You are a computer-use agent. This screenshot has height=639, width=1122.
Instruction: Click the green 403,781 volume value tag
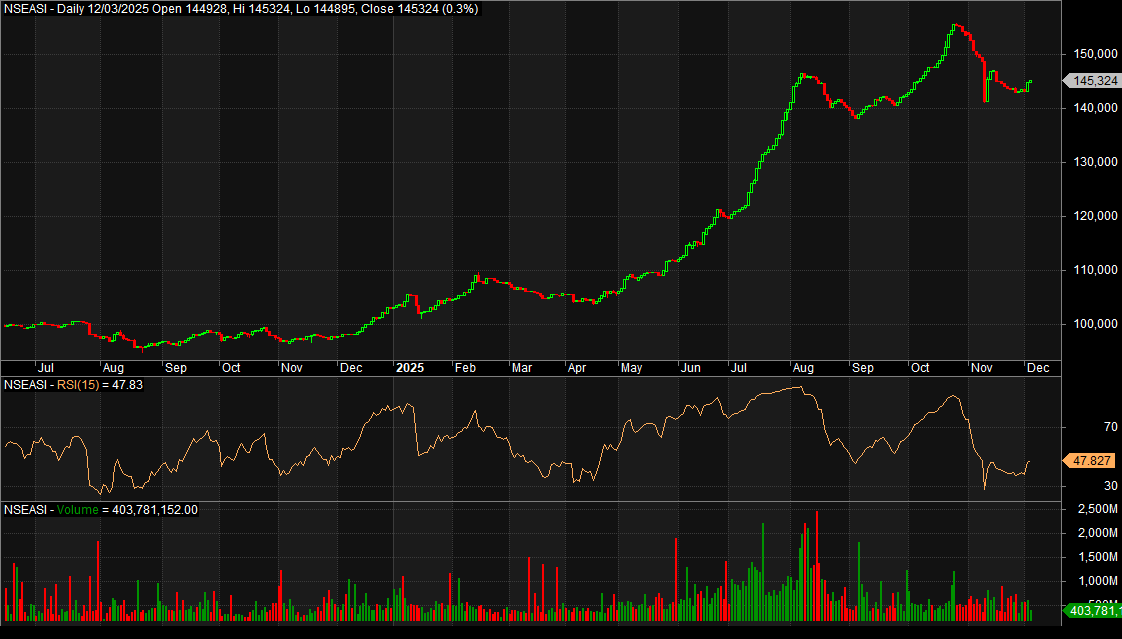pyautogui.click(x=1094, y=610)
